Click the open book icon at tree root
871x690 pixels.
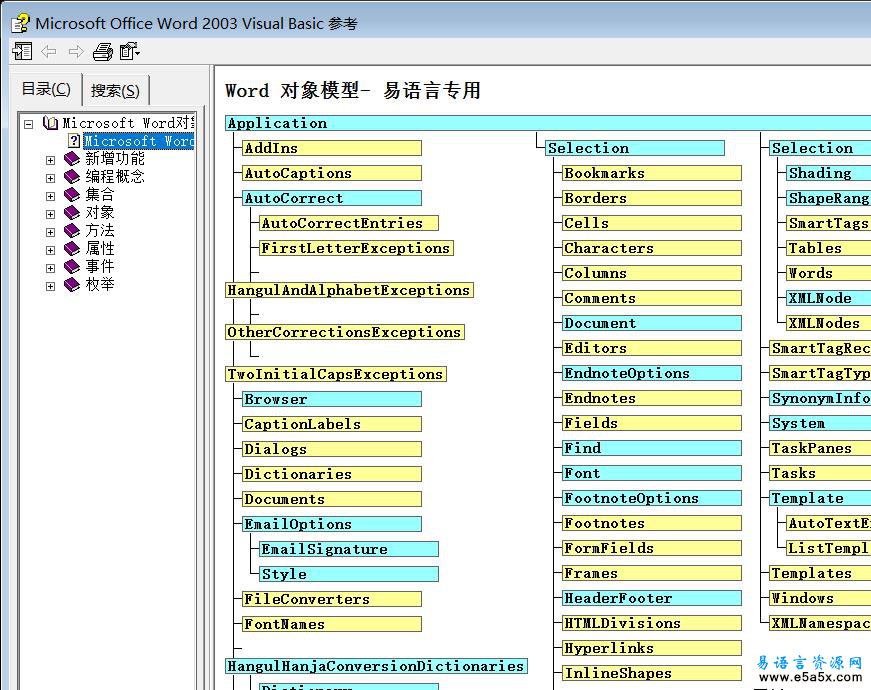pos(51,124)
